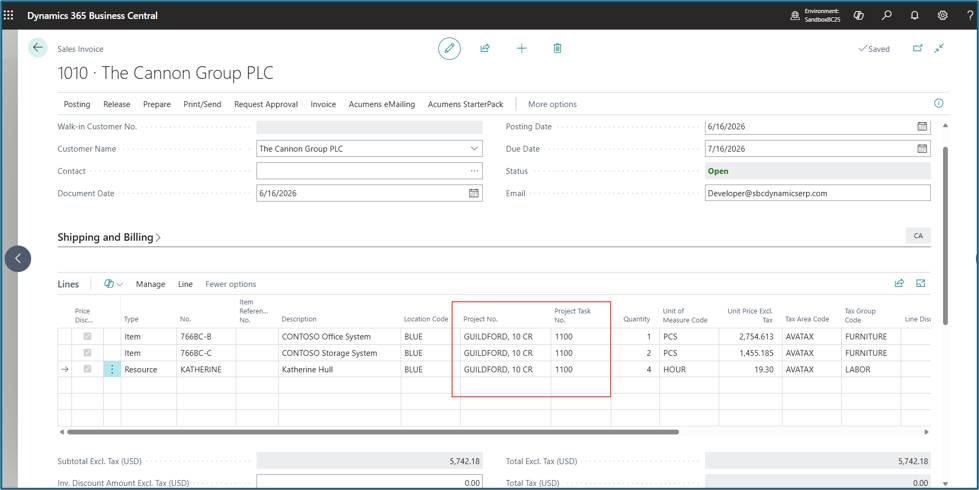979x490 pixels.
Task: Delete the invoice with trash icon
Action: tap(558, 49)
